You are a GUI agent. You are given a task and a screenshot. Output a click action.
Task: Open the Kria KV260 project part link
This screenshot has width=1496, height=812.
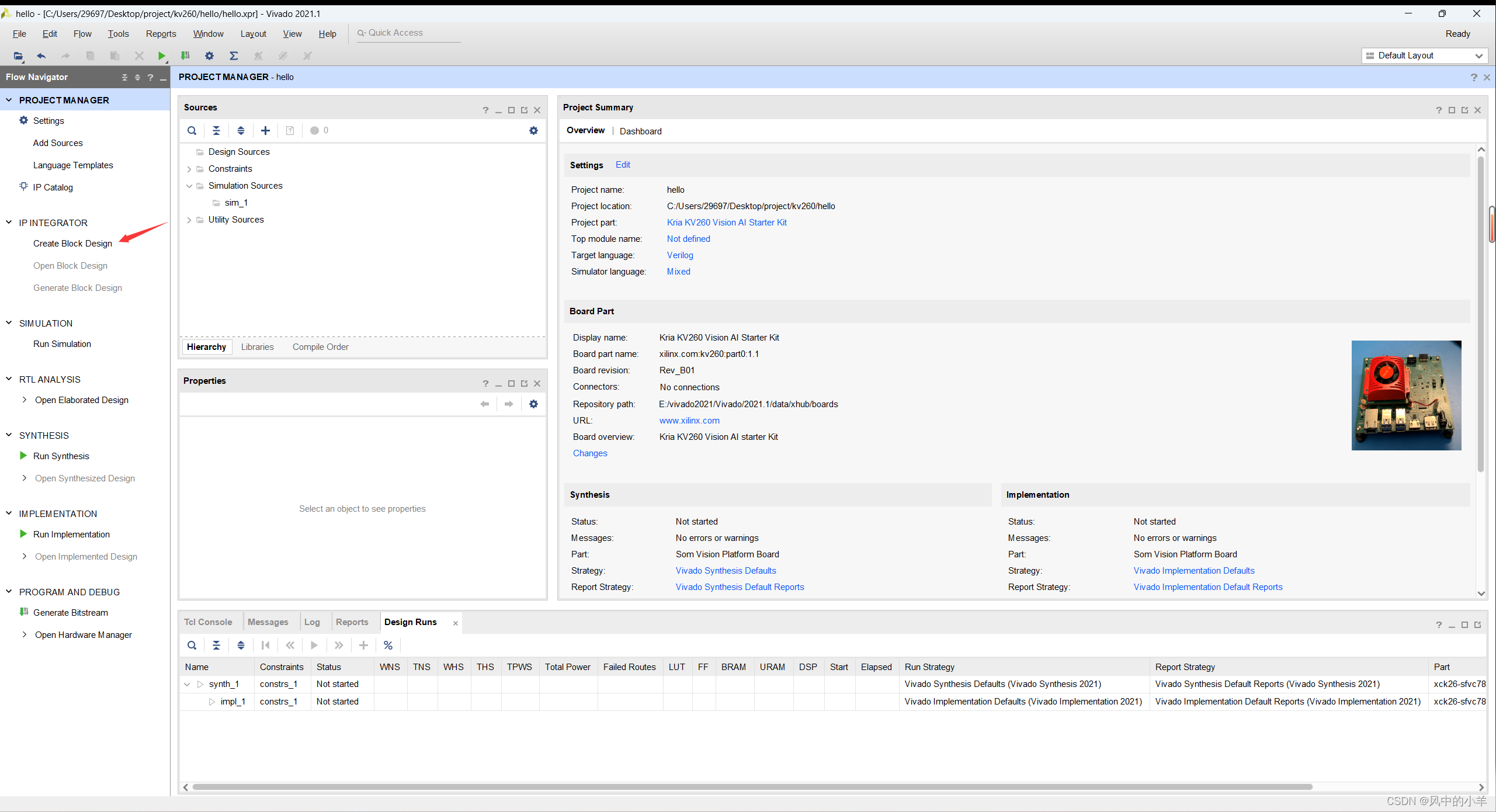point(726,223)
